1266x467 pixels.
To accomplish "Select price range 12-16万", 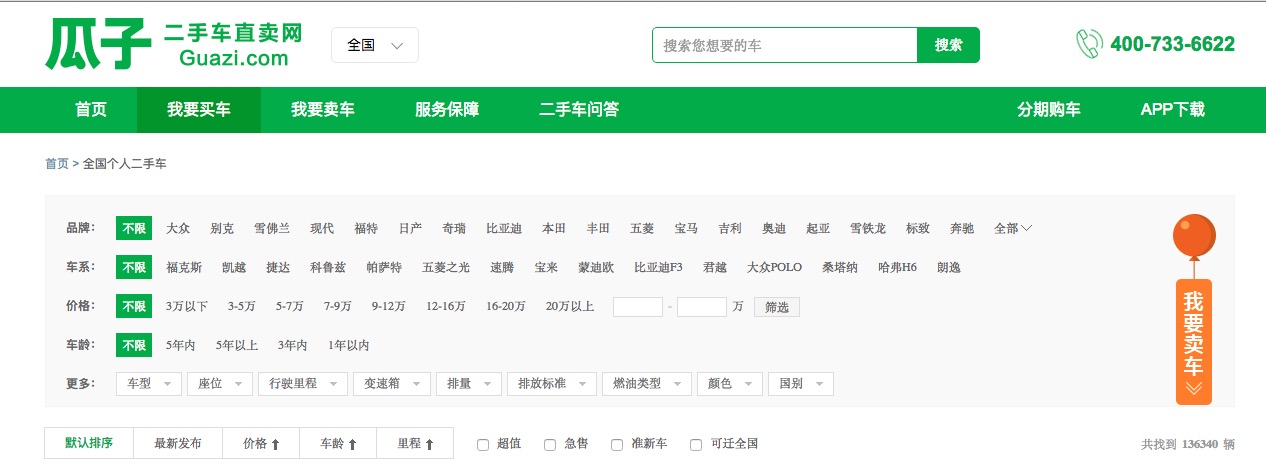I will pos(446,306).
